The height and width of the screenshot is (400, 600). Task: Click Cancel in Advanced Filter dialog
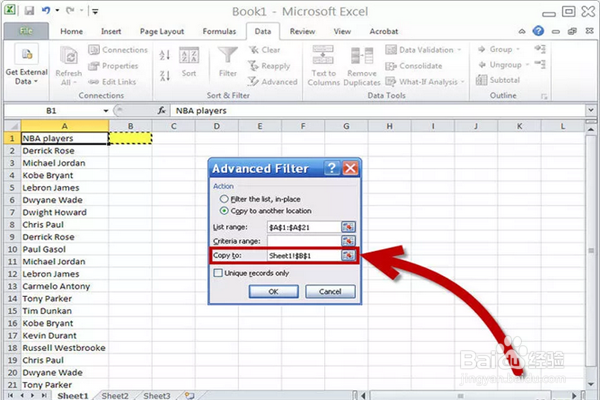[x=330, y=291]
